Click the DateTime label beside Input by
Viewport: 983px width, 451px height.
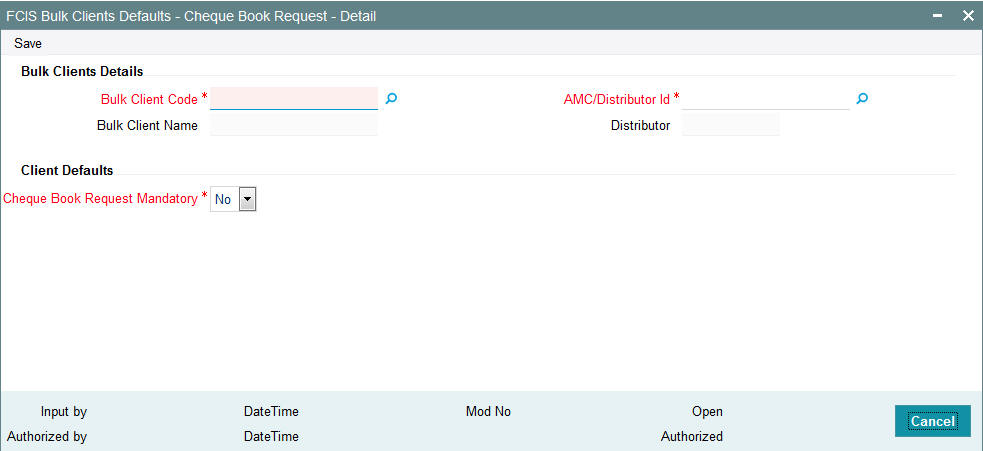(x=271, y=412)
